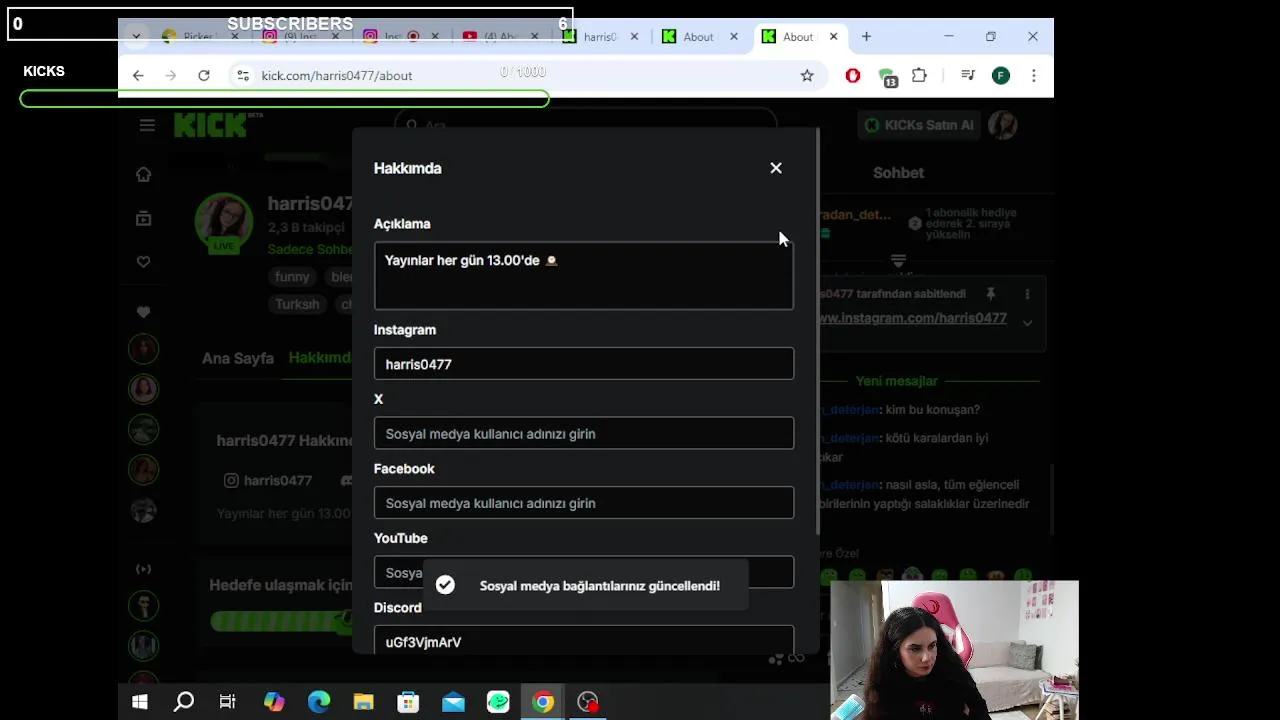The height and width of the screenshot is (720, 1280).
Task: Click the X username input field
Action: point(584,433)
